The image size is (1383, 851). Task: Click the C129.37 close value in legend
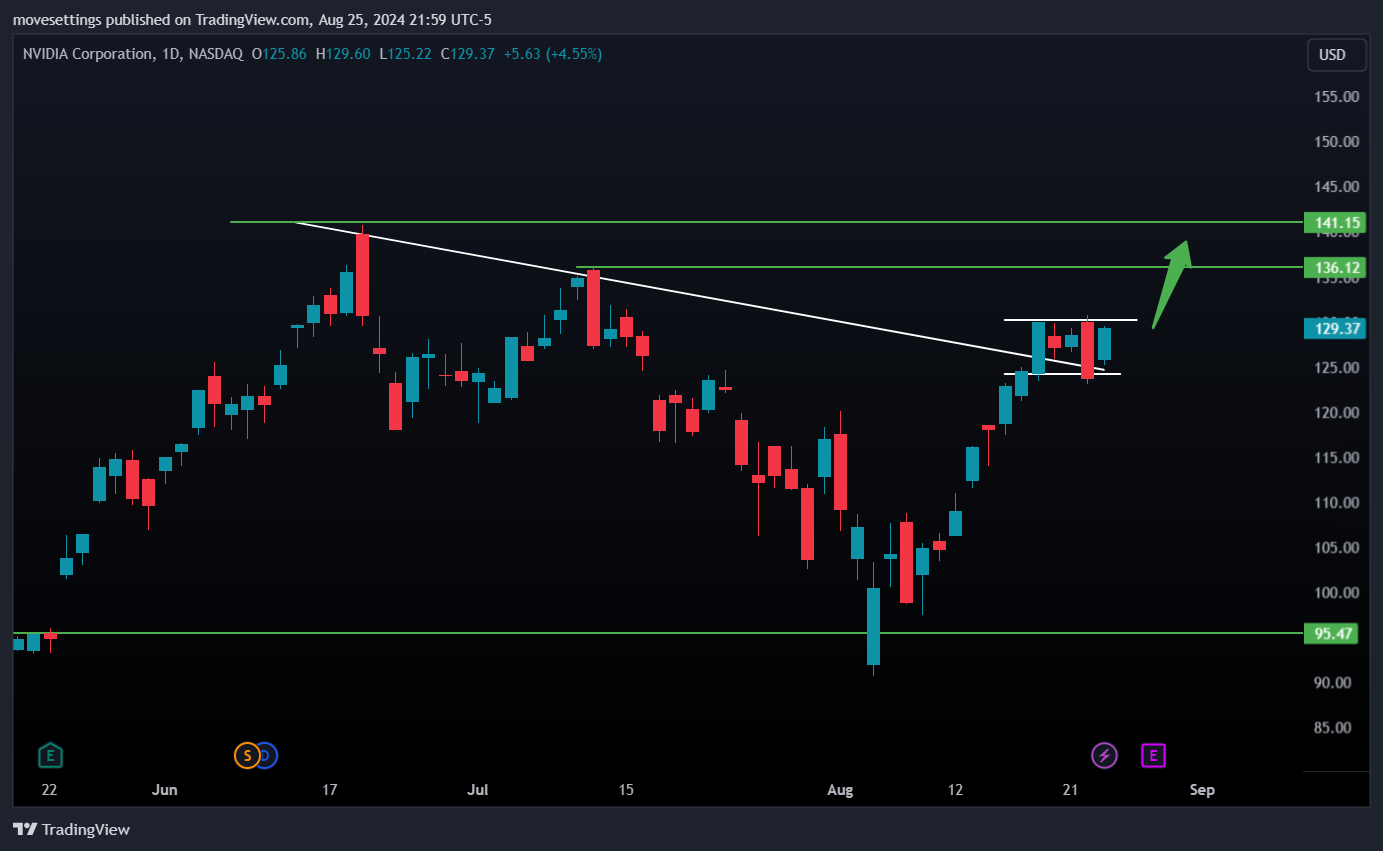(x=468, y=54)
